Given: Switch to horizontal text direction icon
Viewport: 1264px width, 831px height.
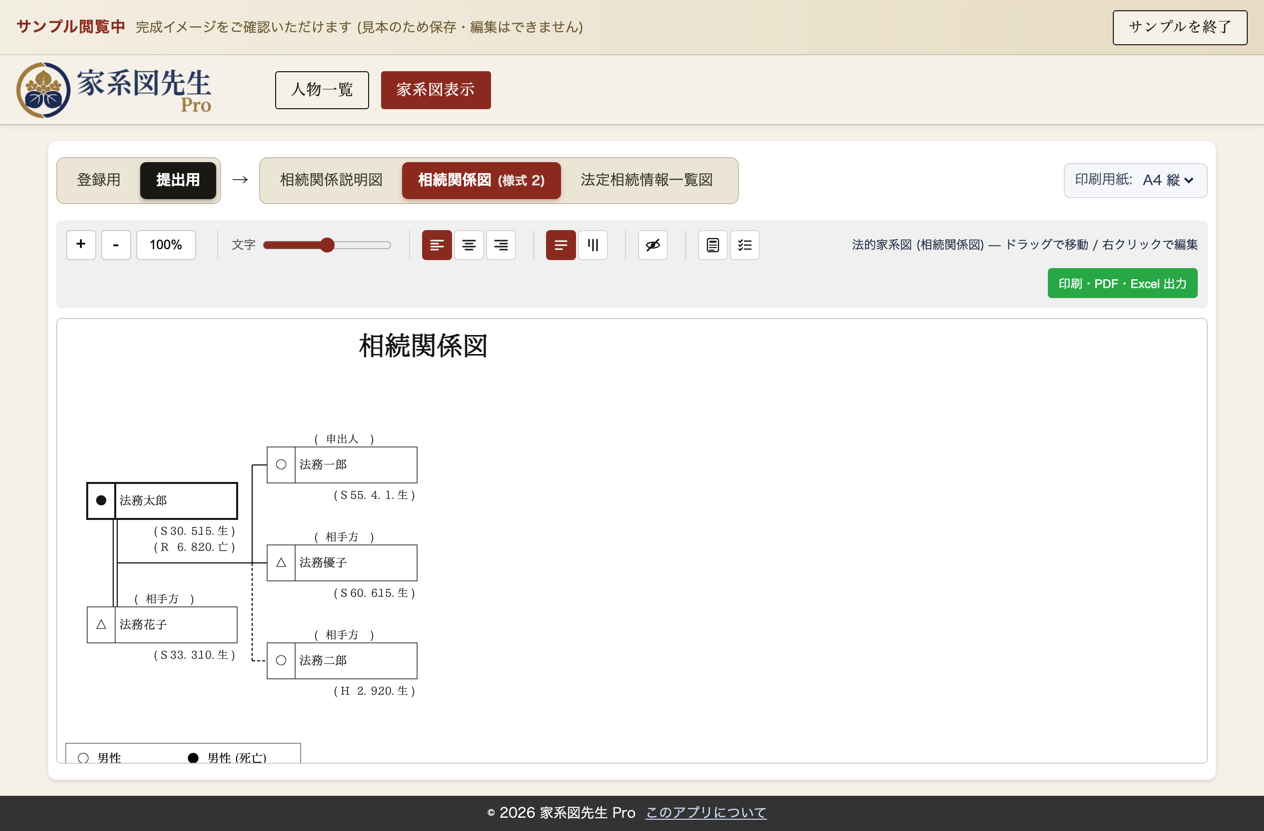Looking at the screenshot, I should tap(561, 245).
